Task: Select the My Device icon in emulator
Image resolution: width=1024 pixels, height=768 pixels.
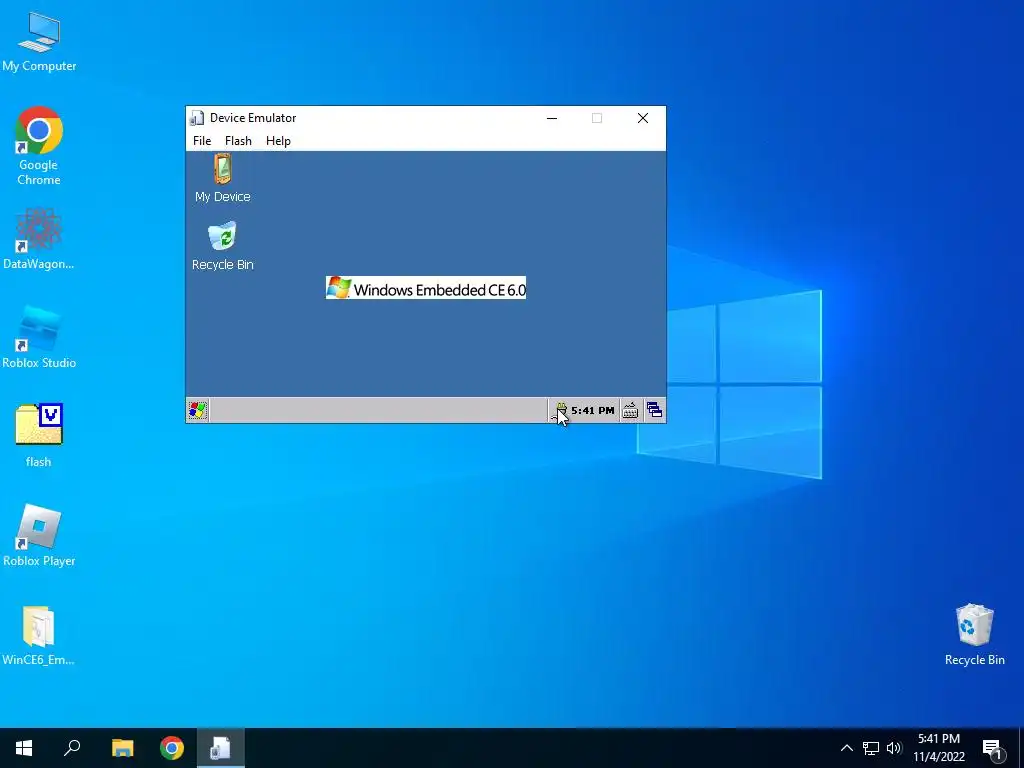Action: click(x=223, y=178)
